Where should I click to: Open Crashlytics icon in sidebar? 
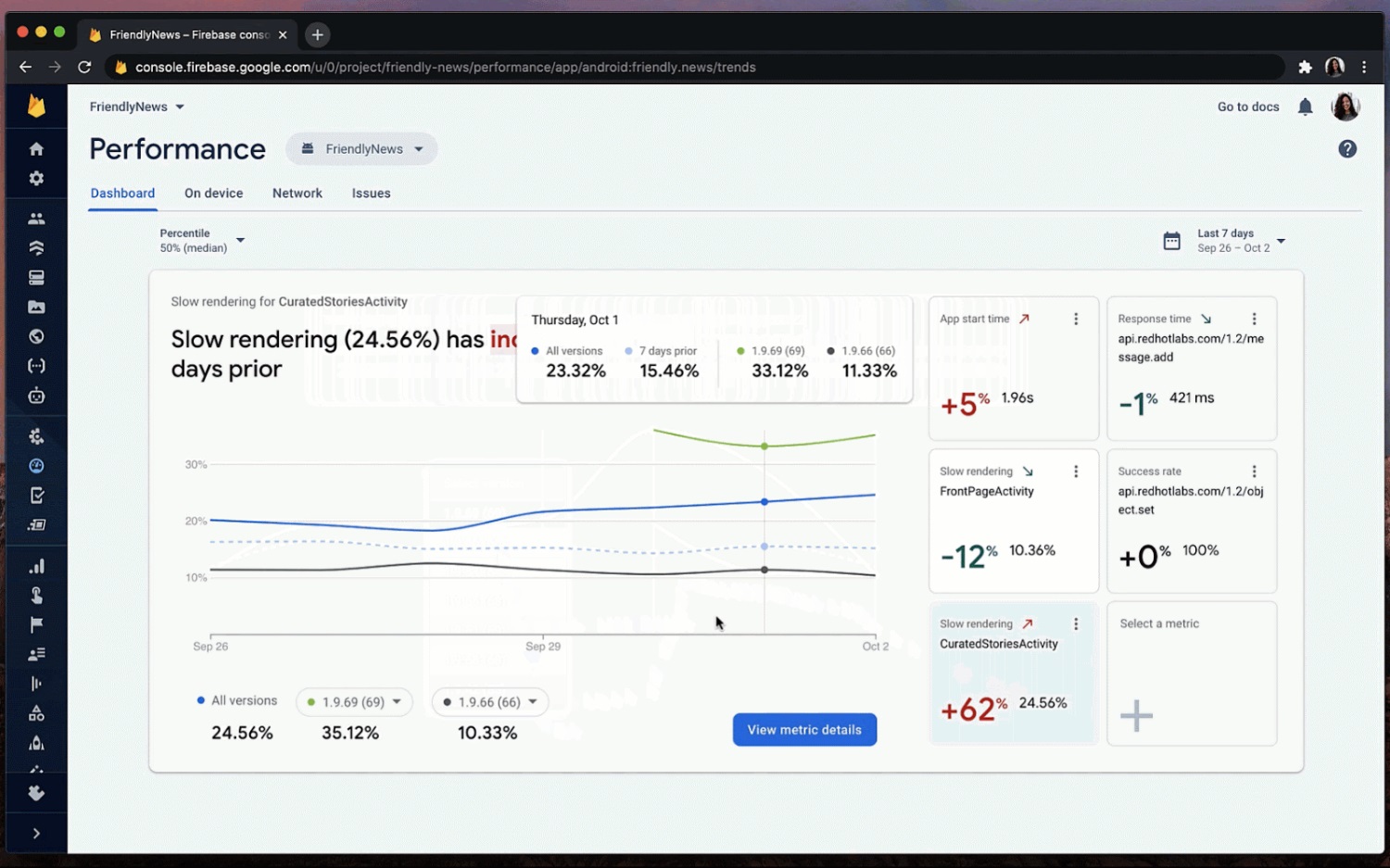pyautogui.click(x=36, y=436)
